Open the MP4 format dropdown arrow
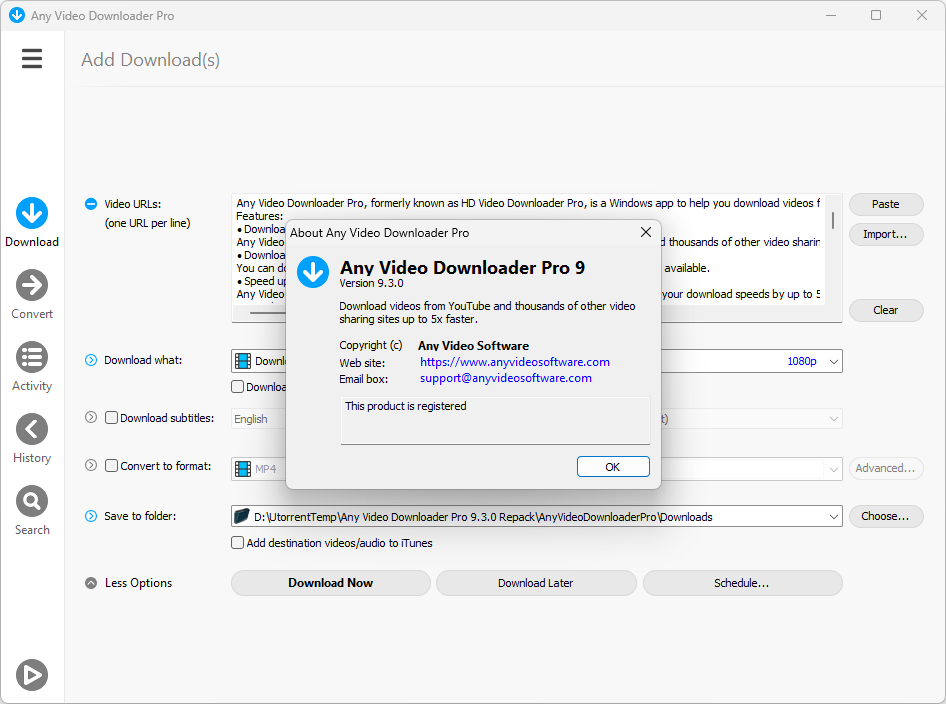Screen dimensions: 946x704 click(x=834, y=469)
